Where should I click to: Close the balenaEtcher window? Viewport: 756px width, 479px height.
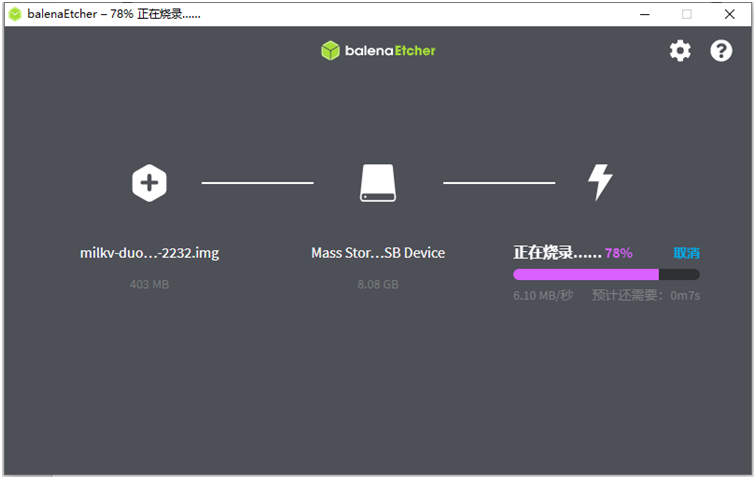[729, 14]
